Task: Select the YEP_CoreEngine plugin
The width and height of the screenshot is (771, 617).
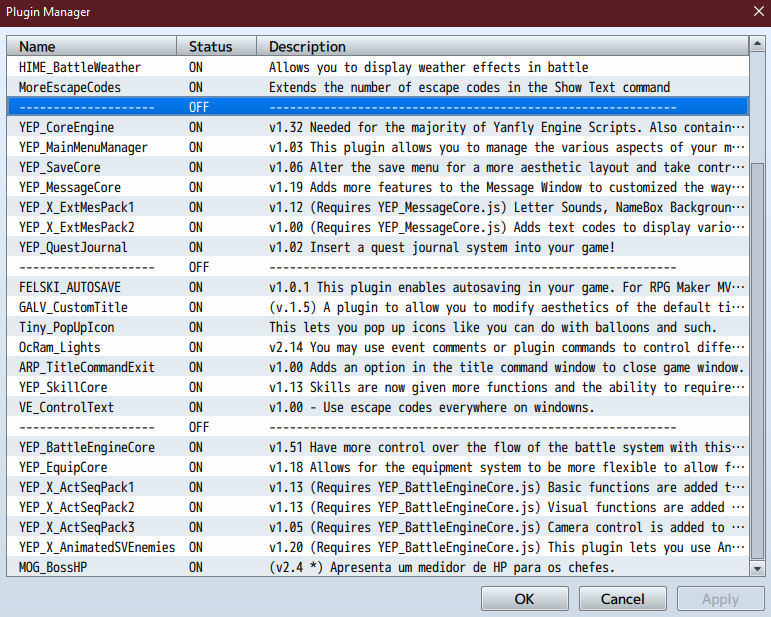Action: 378,127
